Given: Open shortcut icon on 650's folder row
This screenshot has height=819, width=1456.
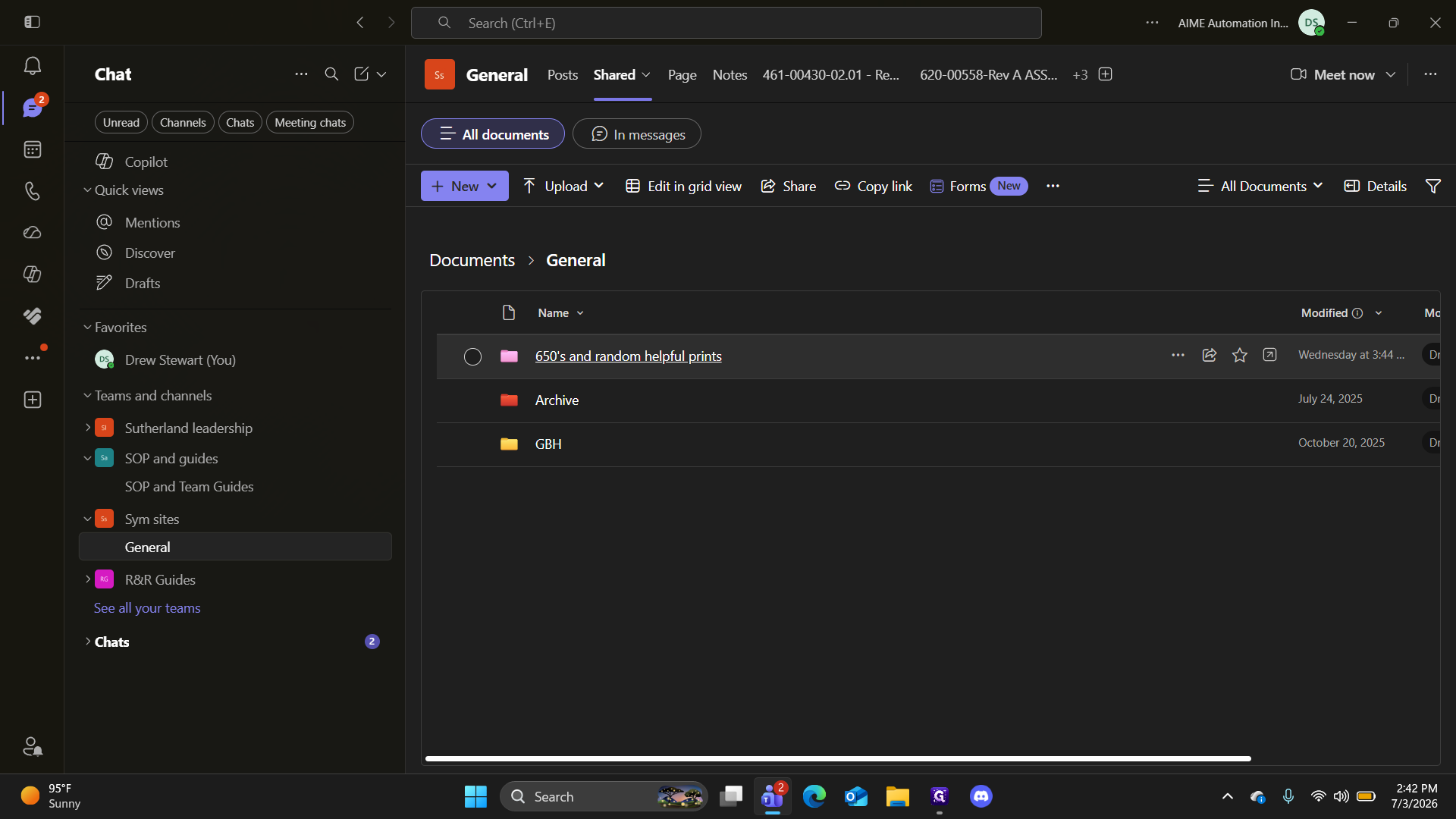Looking at the screenshot, I should 1269,355.
